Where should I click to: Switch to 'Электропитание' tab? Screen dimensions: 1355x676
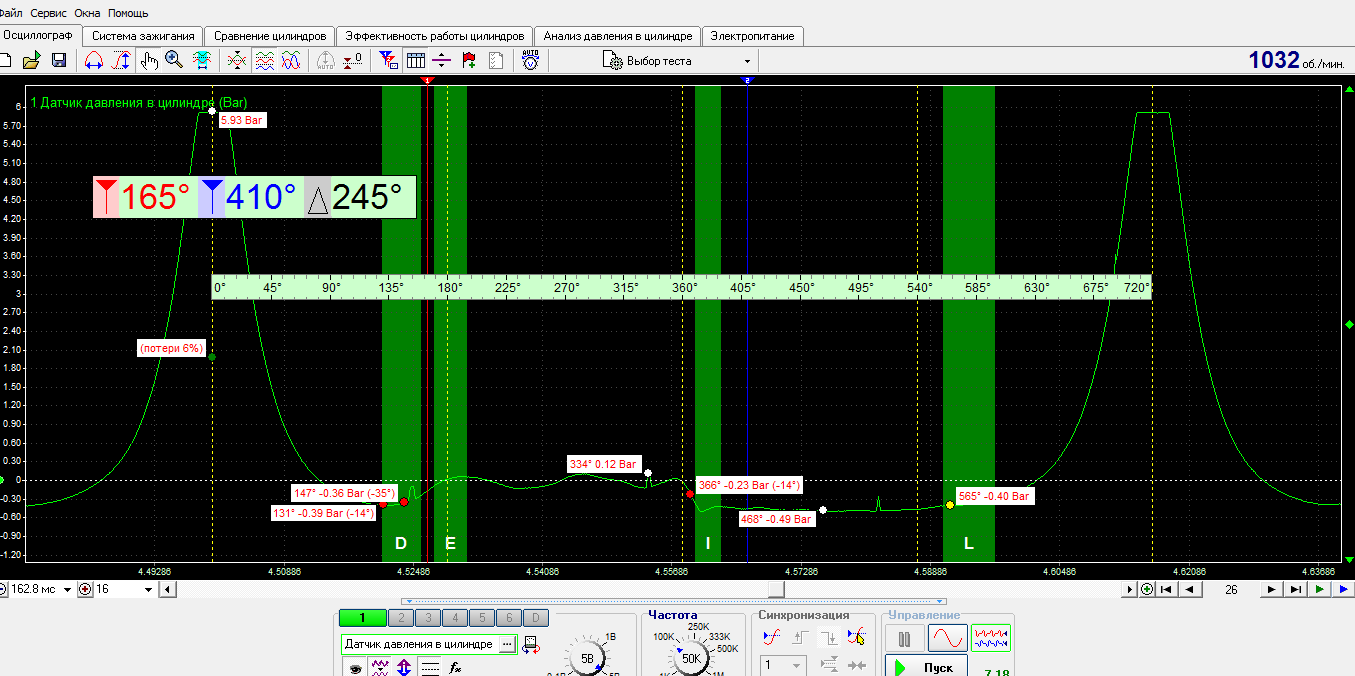[x=753, y=36]
